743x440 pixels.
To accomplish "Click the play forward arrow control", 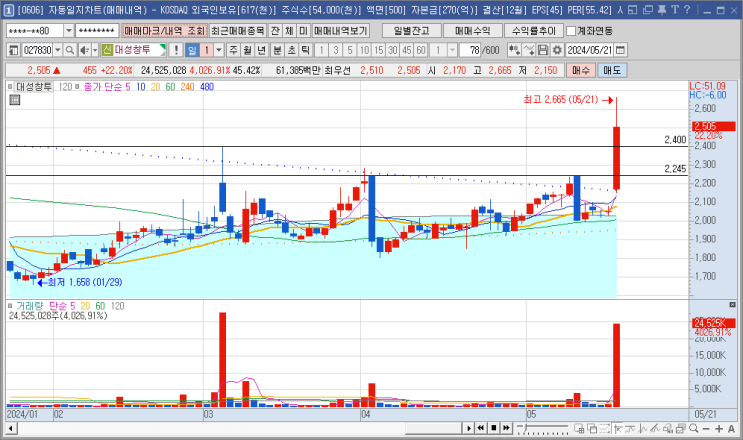I will coord(468,428).
